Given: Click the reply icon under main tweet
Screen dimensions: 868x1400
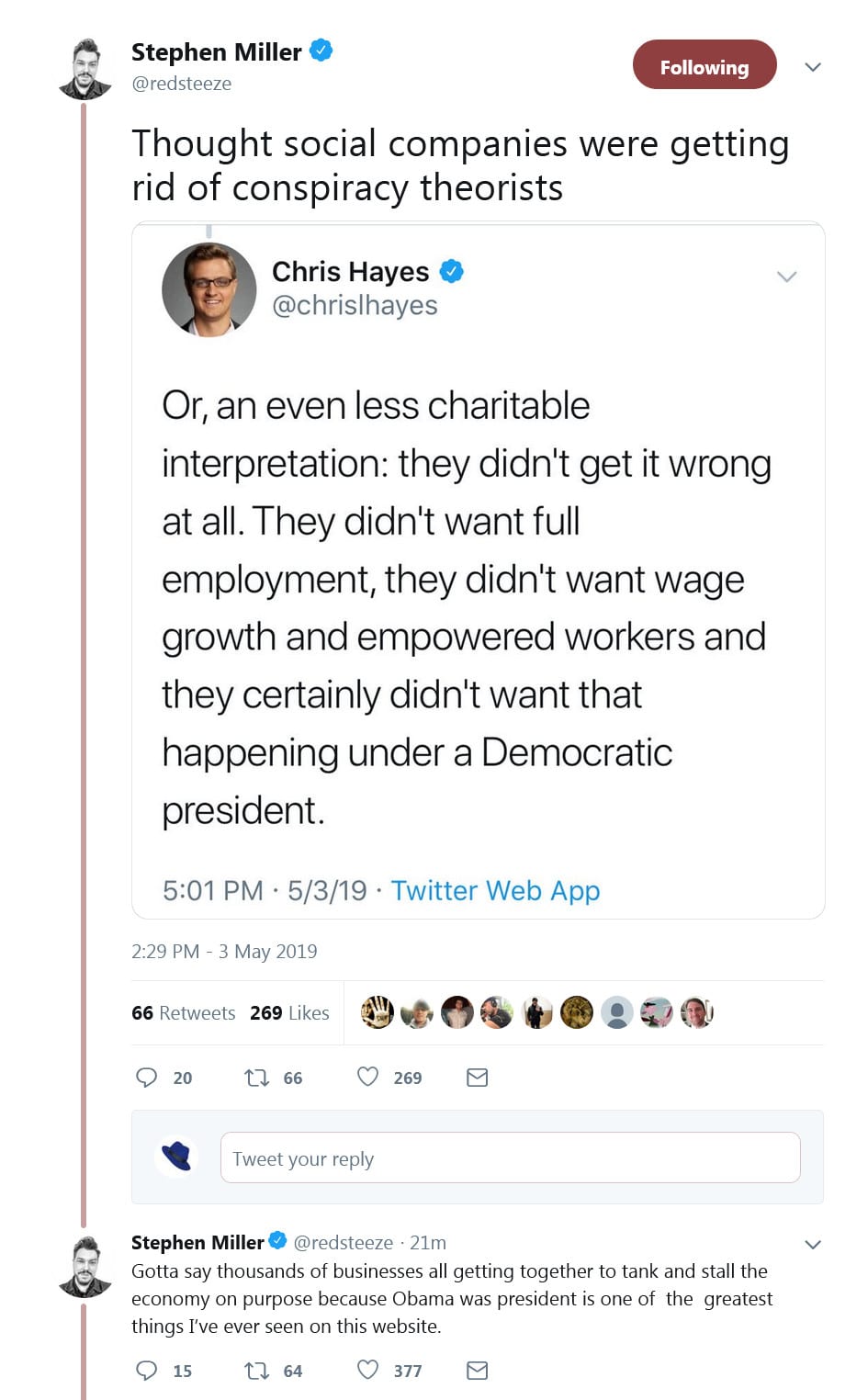Looking at the screenshot, I should (x=147, y=1077).
